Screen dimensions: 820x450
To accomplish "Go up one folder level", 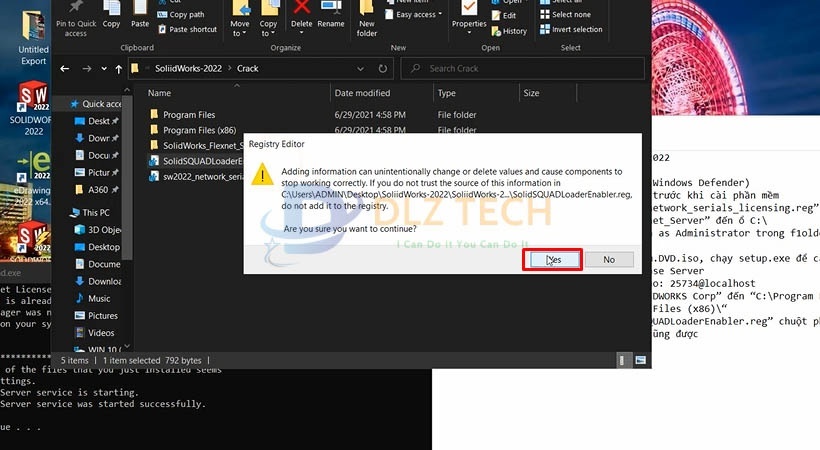I will tap(119, 69).
